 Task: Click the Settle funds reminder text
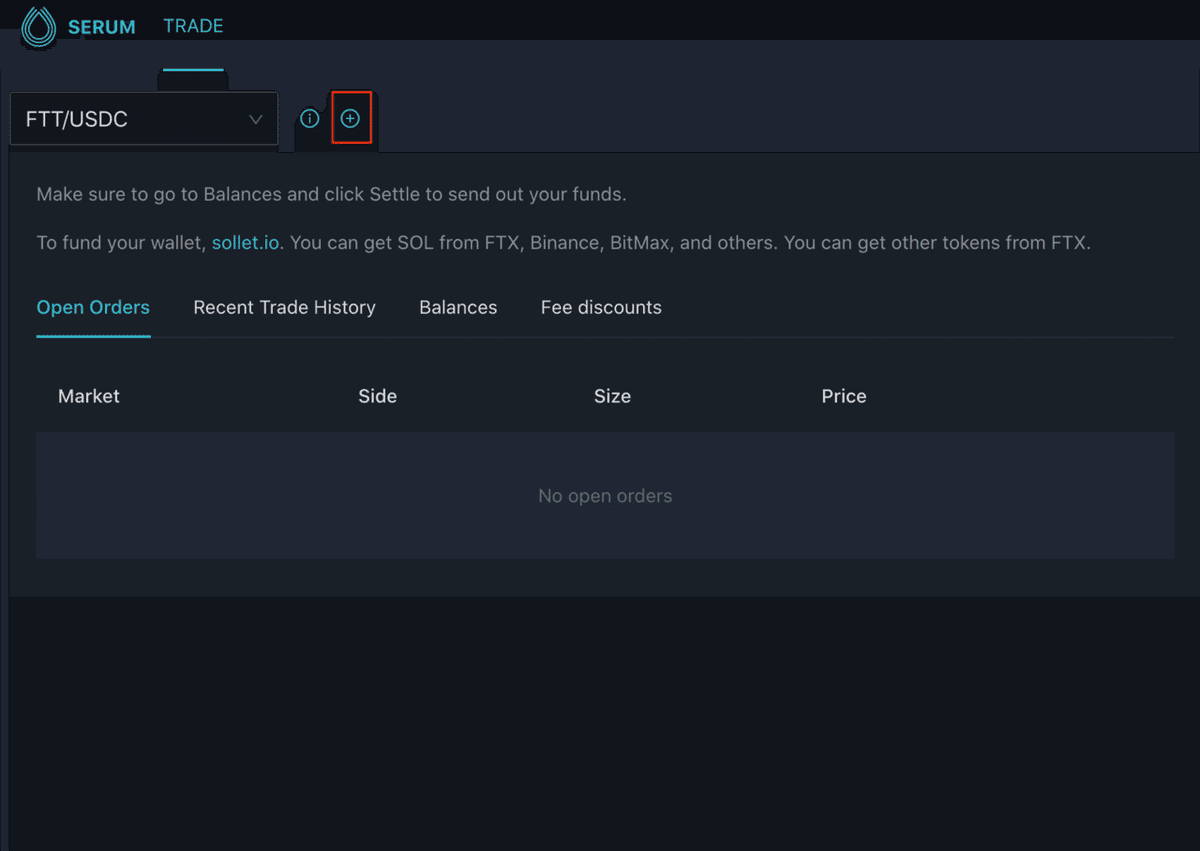331,194
